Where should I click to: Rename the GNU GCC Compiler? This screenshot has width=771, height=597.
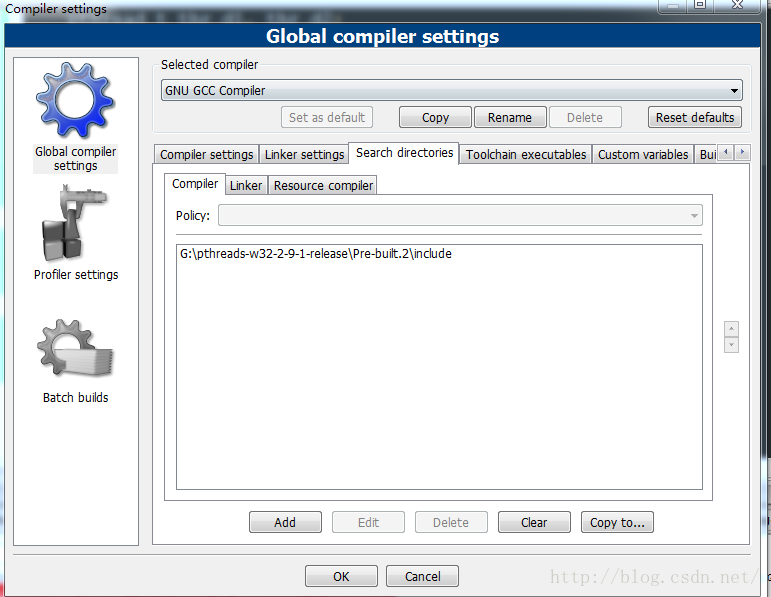(x=510, y=118)
